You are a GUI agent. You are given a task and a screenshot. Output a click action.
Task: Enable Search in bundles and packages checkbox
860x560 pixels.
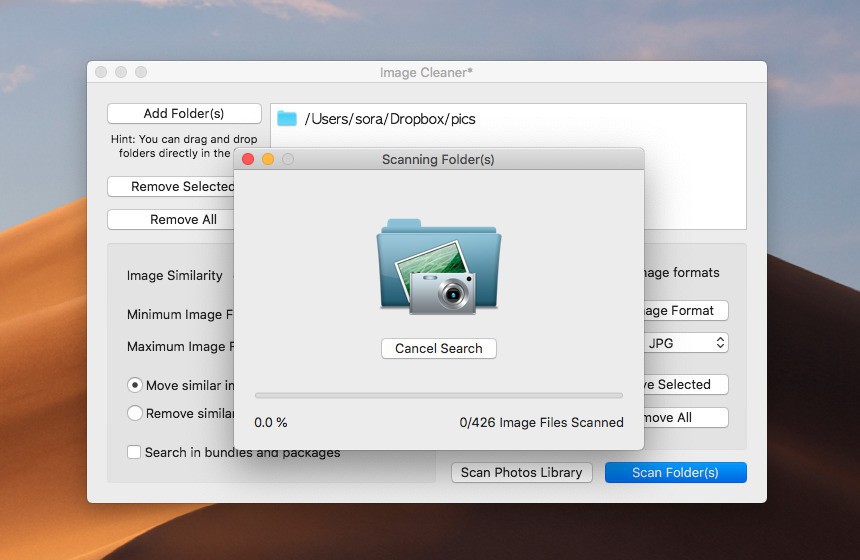point(134,452)
